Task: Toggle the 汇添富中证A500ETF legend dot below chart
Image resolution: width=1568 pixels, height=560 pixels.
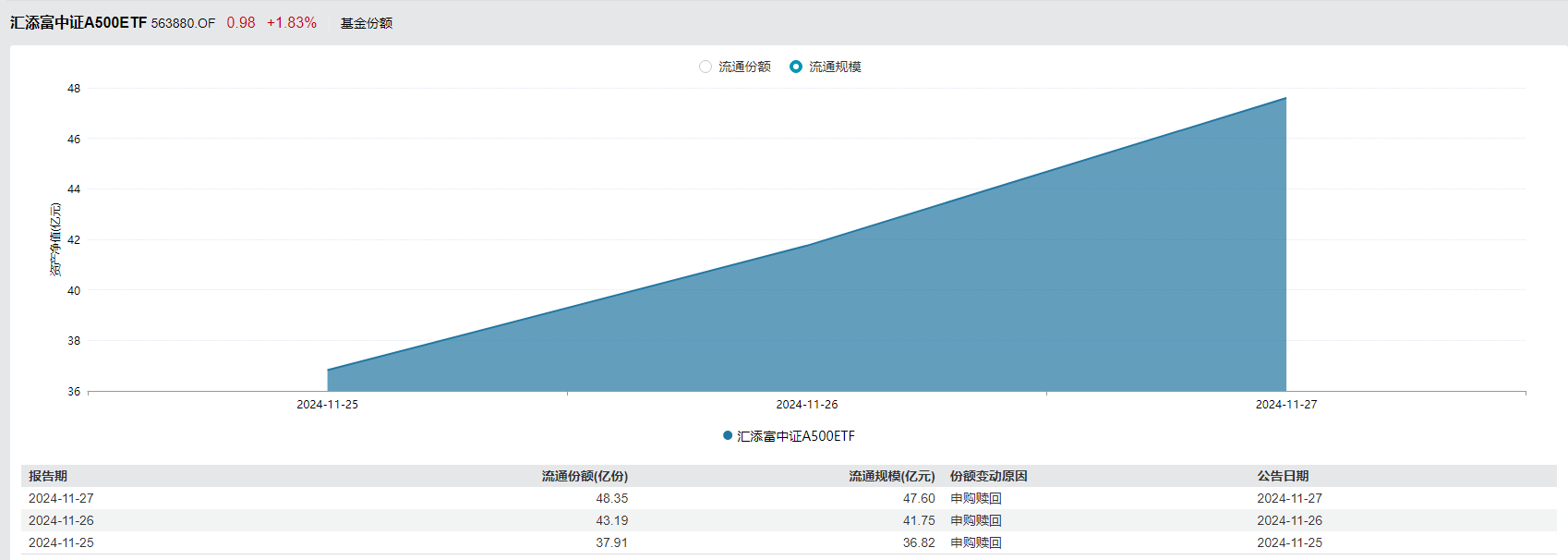Action: 728,435
